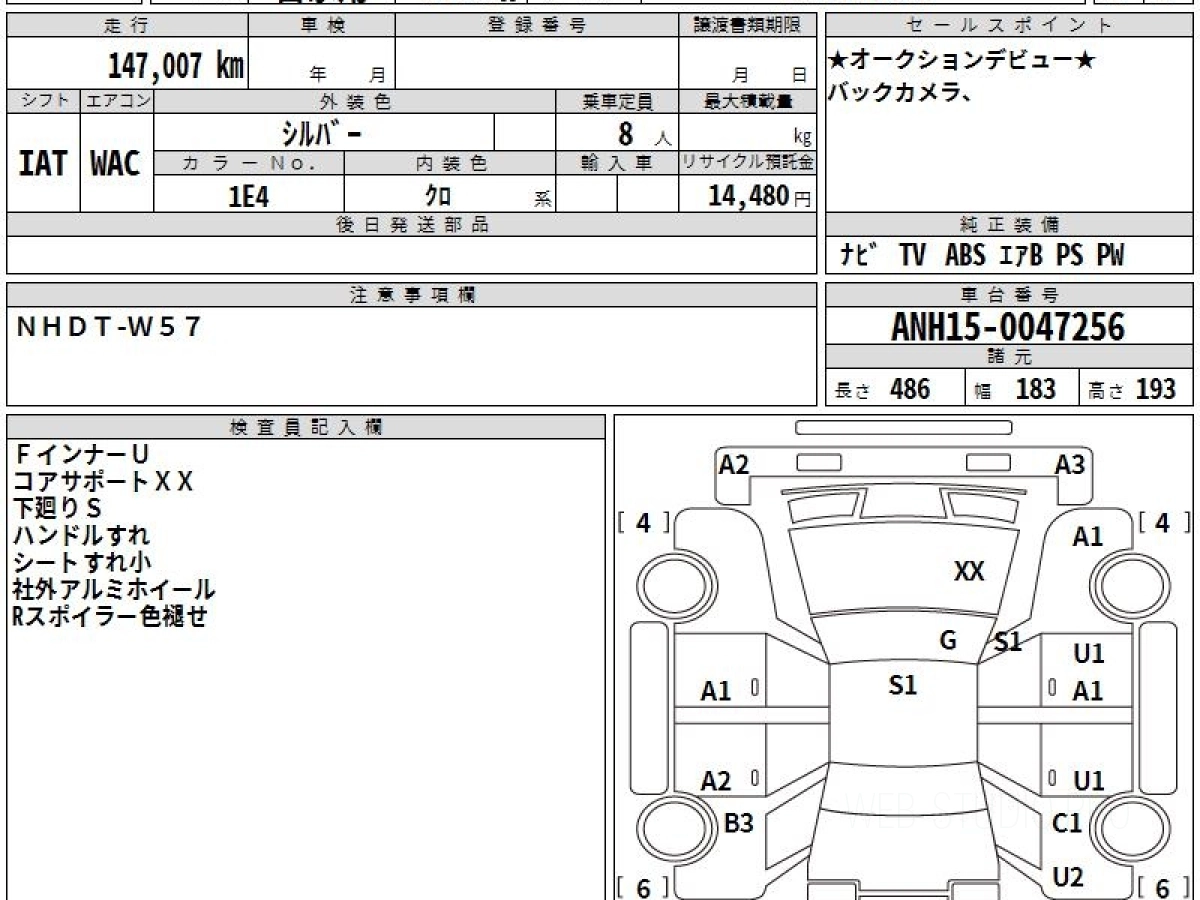This screenshot has height=900, width=1200.
Task: Select the 外装色 header
Action: pos(355,101)
